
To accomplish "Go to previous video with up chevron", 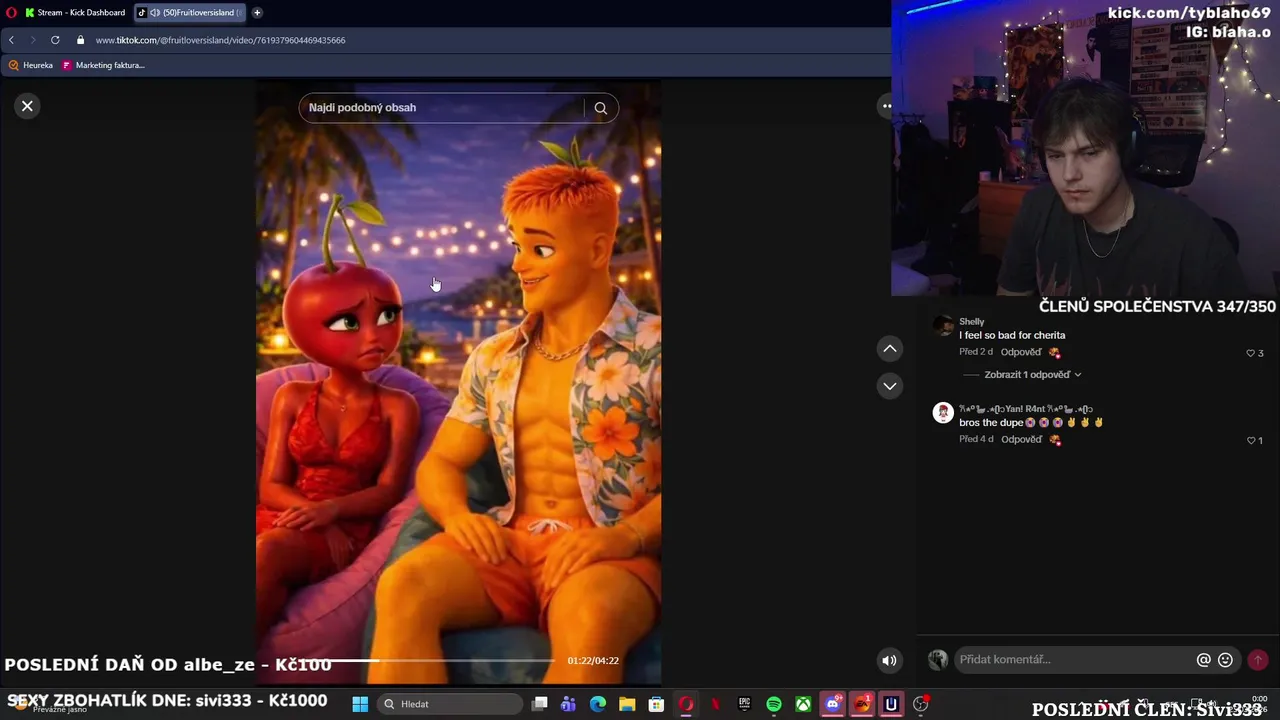I will pyautogui.click(x=889, y=348).
